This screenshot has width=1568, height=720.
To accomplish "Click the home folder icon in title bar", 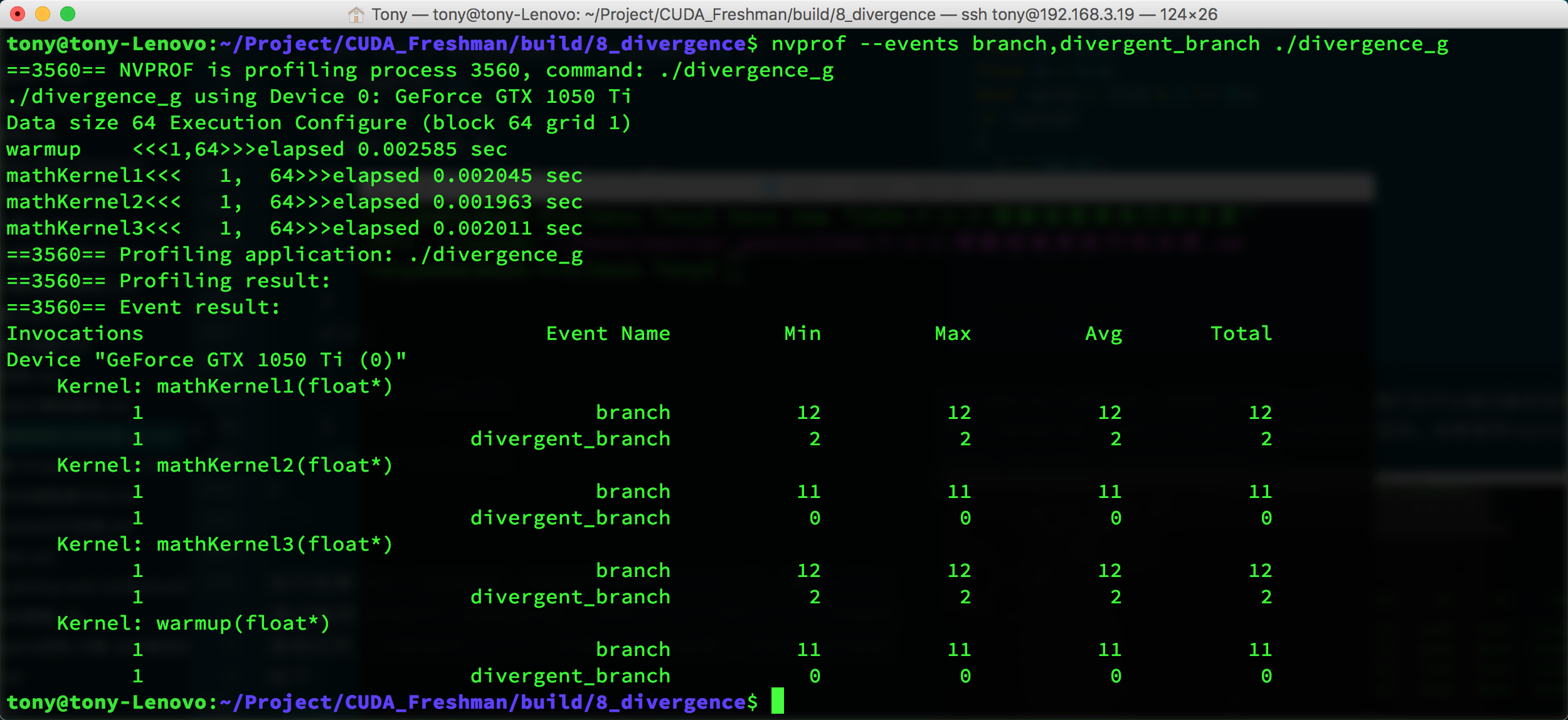I will click(x=356, y=14).
